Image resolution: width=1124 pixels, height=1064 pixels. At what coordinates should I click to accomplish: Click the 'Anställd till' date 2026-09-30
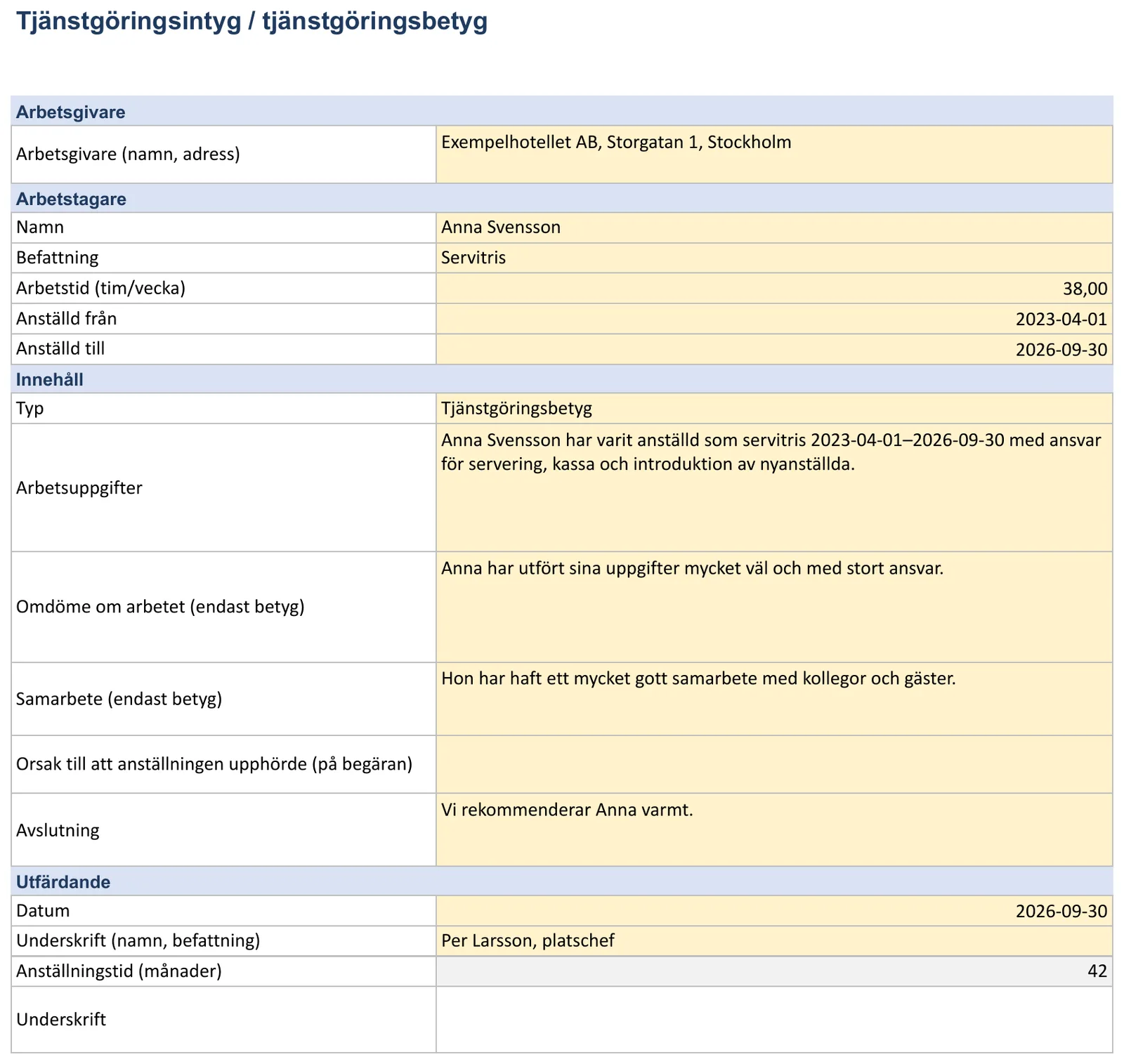(x=774, y=349)
